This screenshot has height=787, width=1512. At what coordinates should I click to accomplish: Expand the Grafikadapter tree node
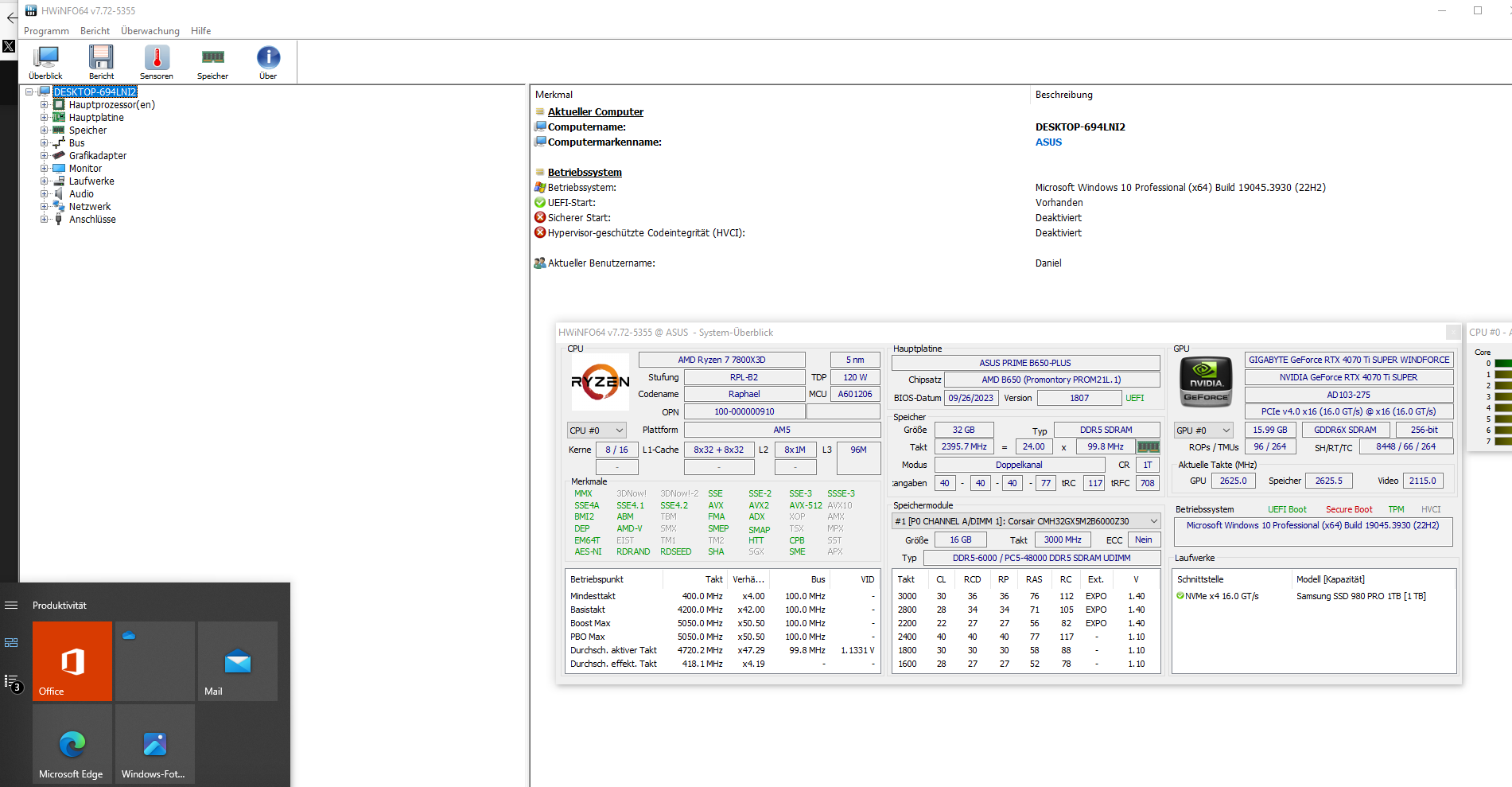click(x=45, y=155)
